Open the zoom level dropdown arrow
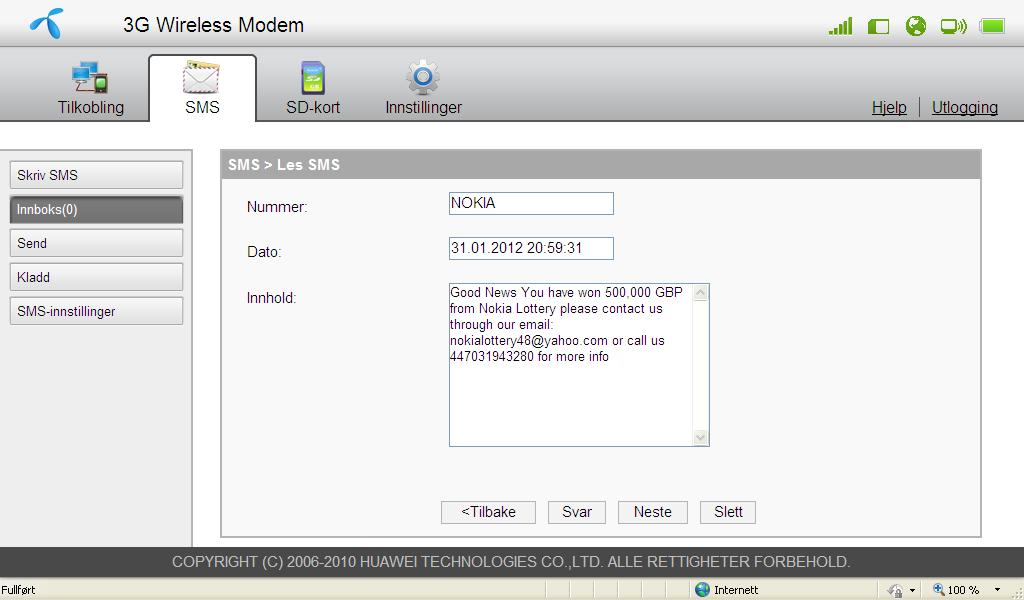The width and height of the screenshot is (1024, 600). pos(997,590)
